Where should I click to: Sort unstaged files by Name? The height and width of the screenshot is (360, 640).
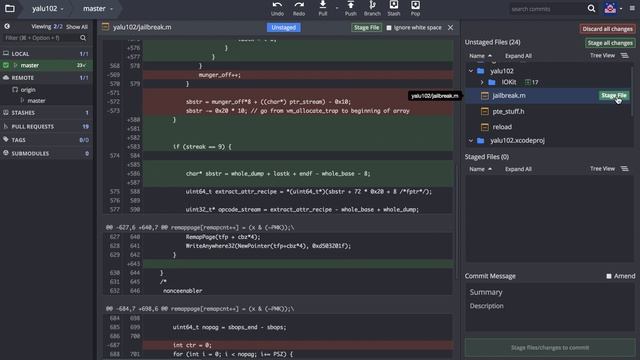480,56
